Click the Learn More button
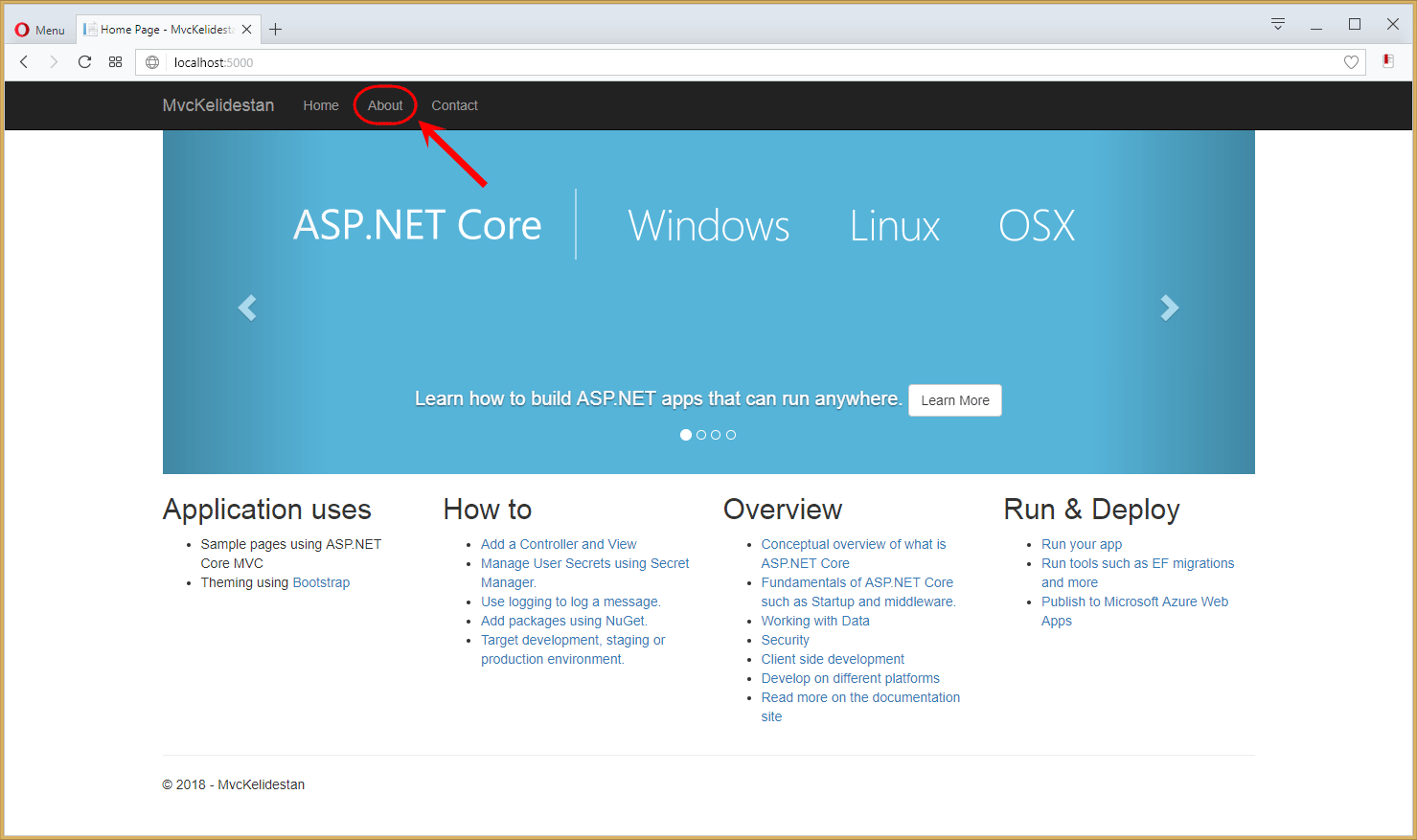Image resolution: width=1417 pixels, height=840 pixels. click(955, 400)
